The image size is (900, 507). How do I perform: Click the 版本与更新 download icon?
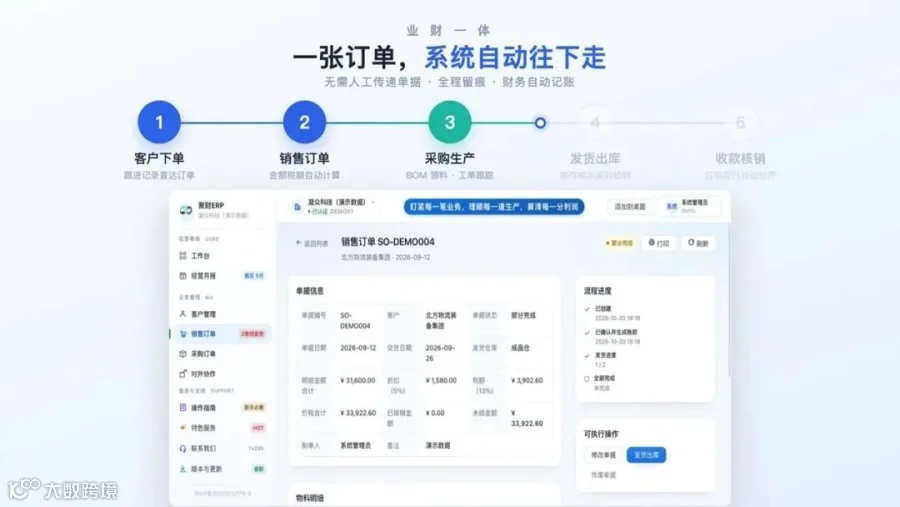tap(183, 469)
